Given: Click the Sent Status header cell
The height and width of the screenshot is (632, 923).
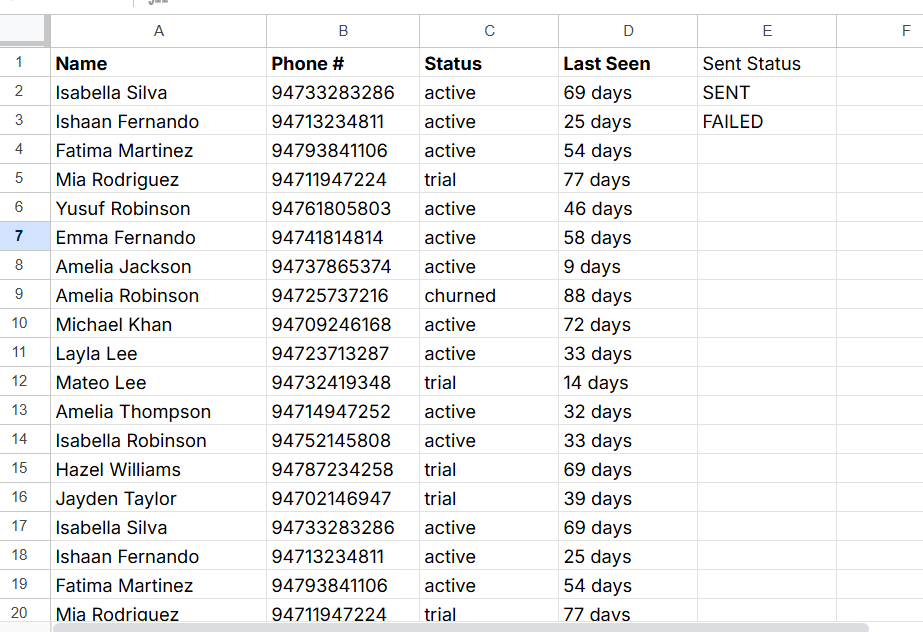Looking at the screenshot, I should coord(766,63).
